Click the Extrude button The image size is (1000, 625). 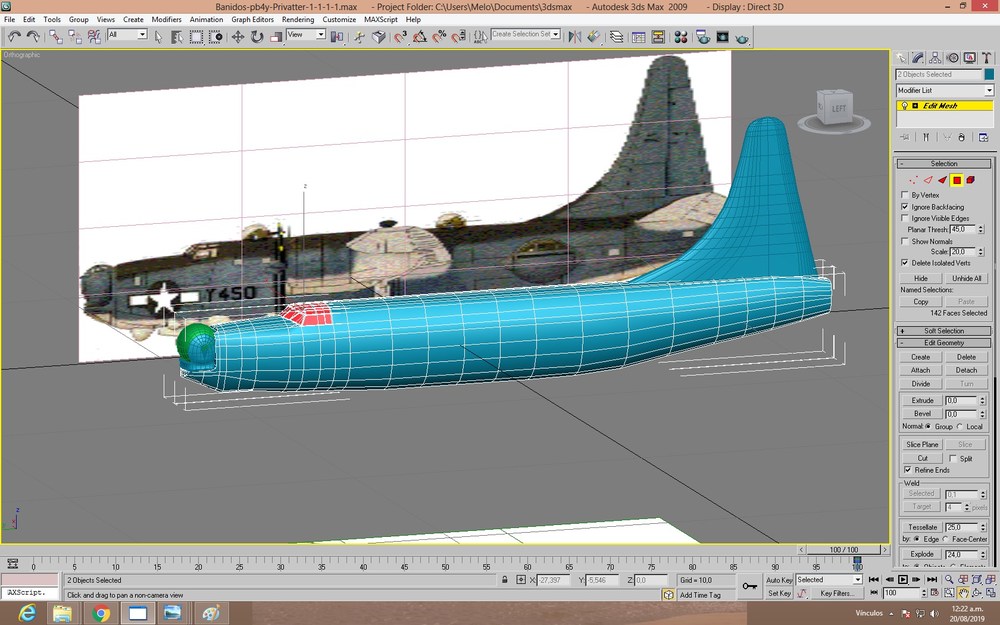[x=922, y=401]
